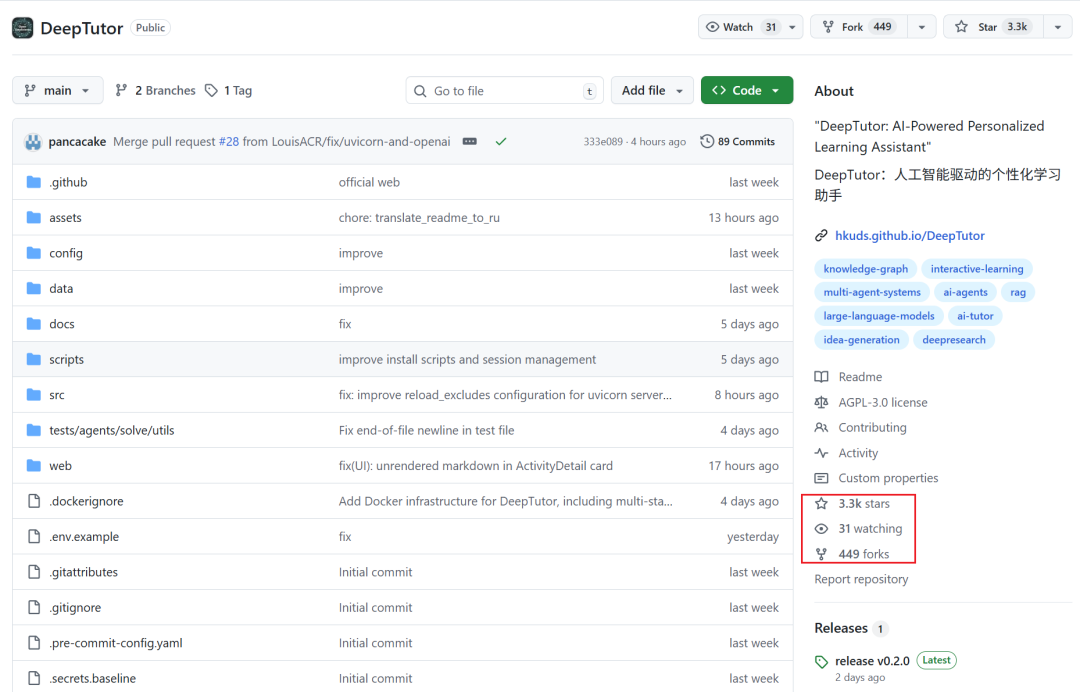Viewport: 1080px width, 692px height.
Task: Click the Activity pulse icon
Action: click(x=821, y=453)
